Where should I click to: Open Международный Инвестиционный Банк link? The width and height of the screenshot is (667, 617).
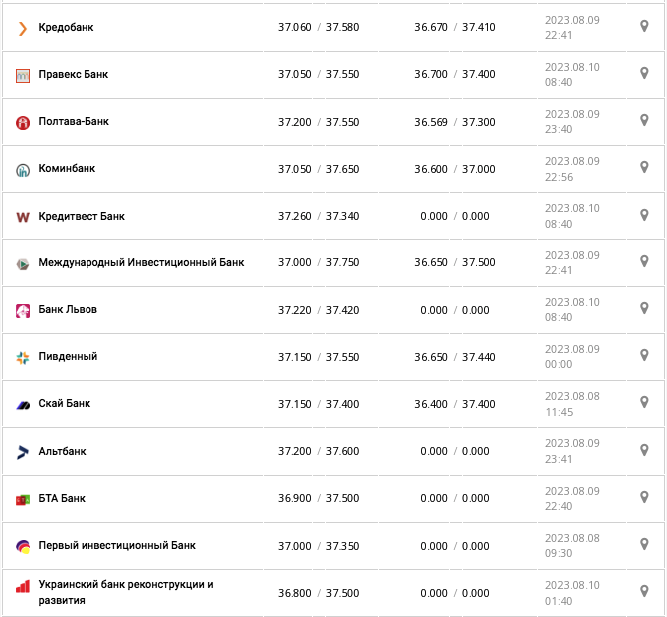[x=141, y=263]
